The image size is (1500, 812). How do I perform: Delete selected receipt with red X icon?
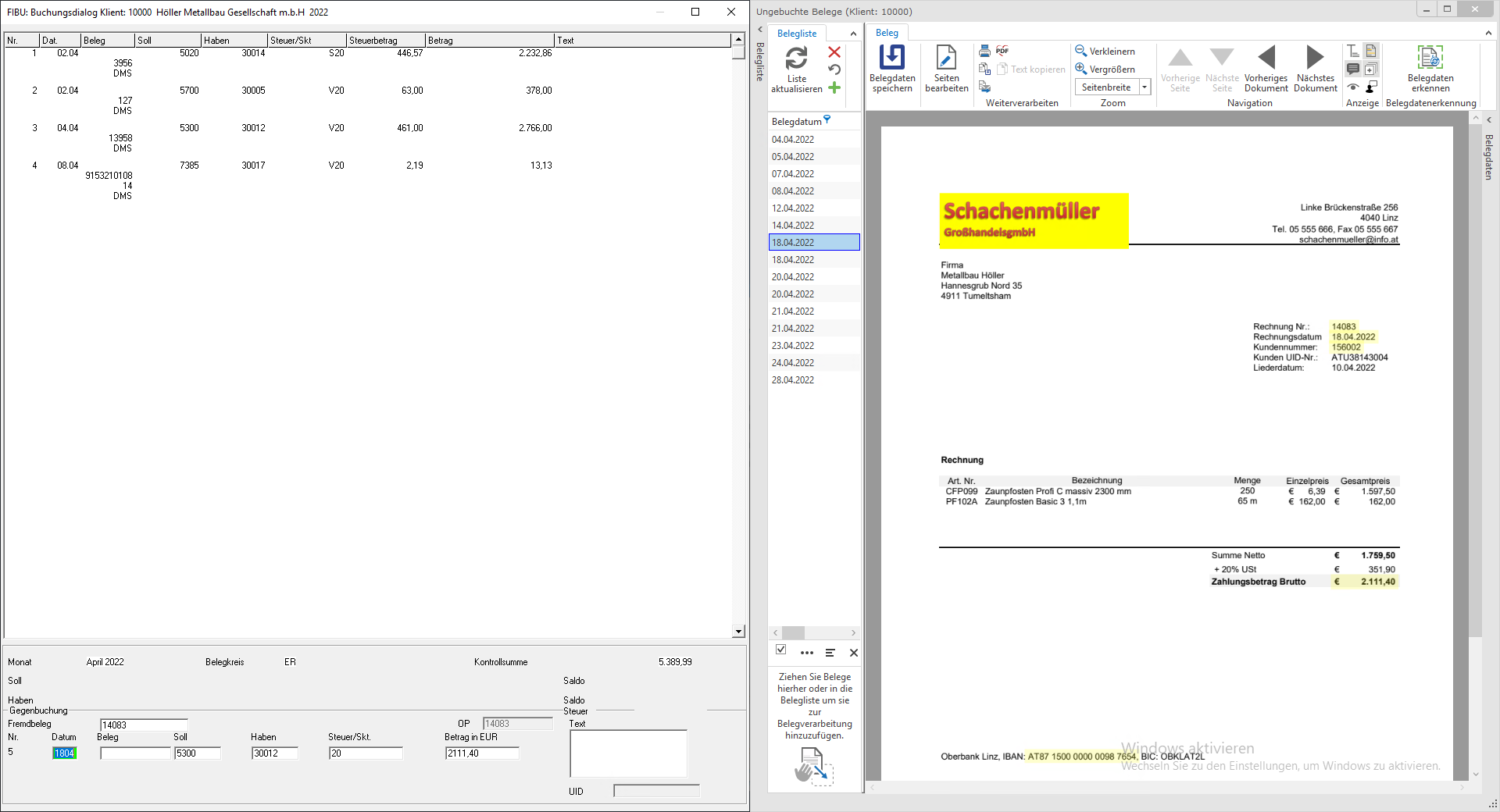834,52
